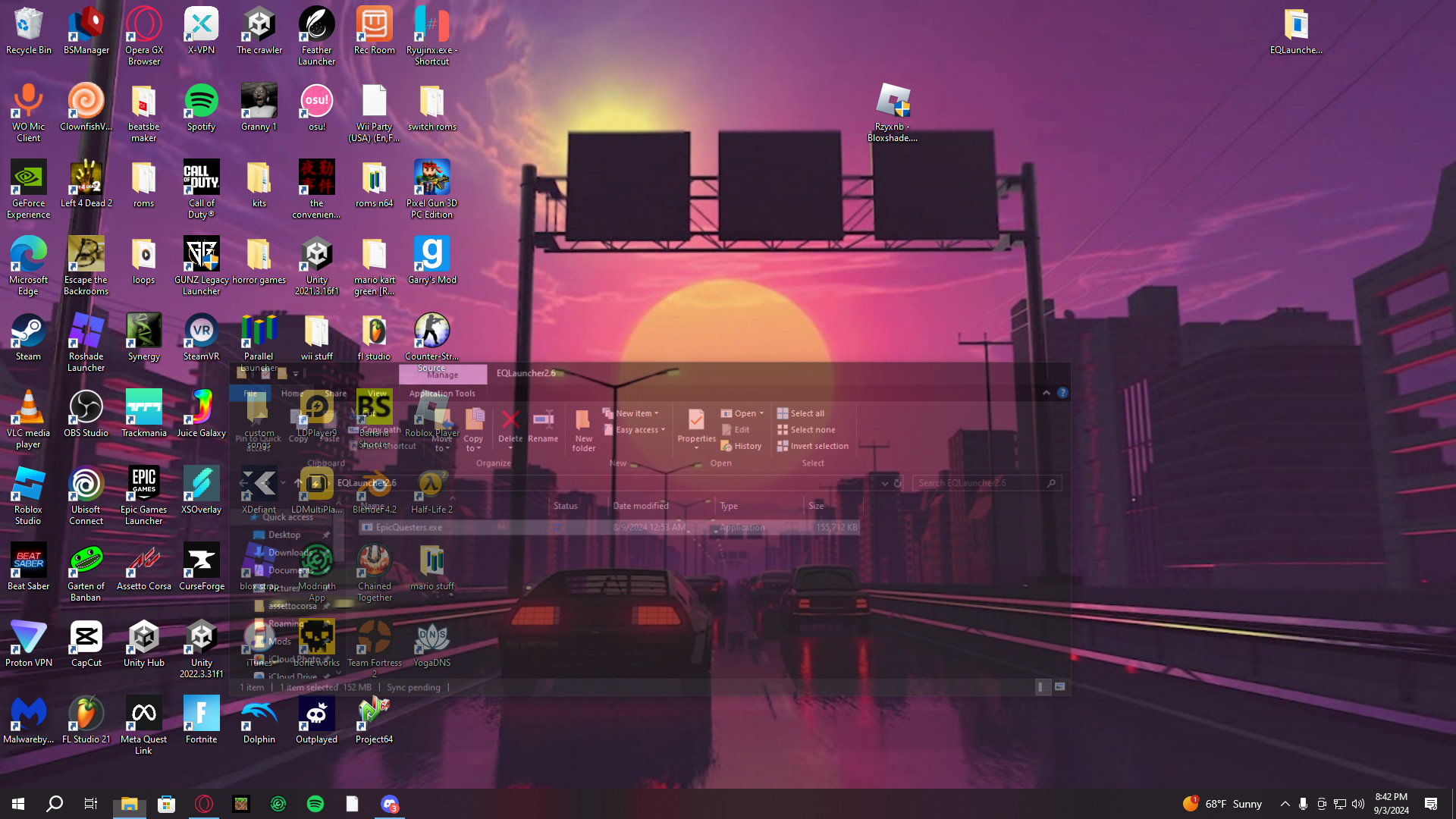Switch to details view toggle in status bar
Image resolution: width=1456 pixels, height=819 pixels.
point(1041,687)
